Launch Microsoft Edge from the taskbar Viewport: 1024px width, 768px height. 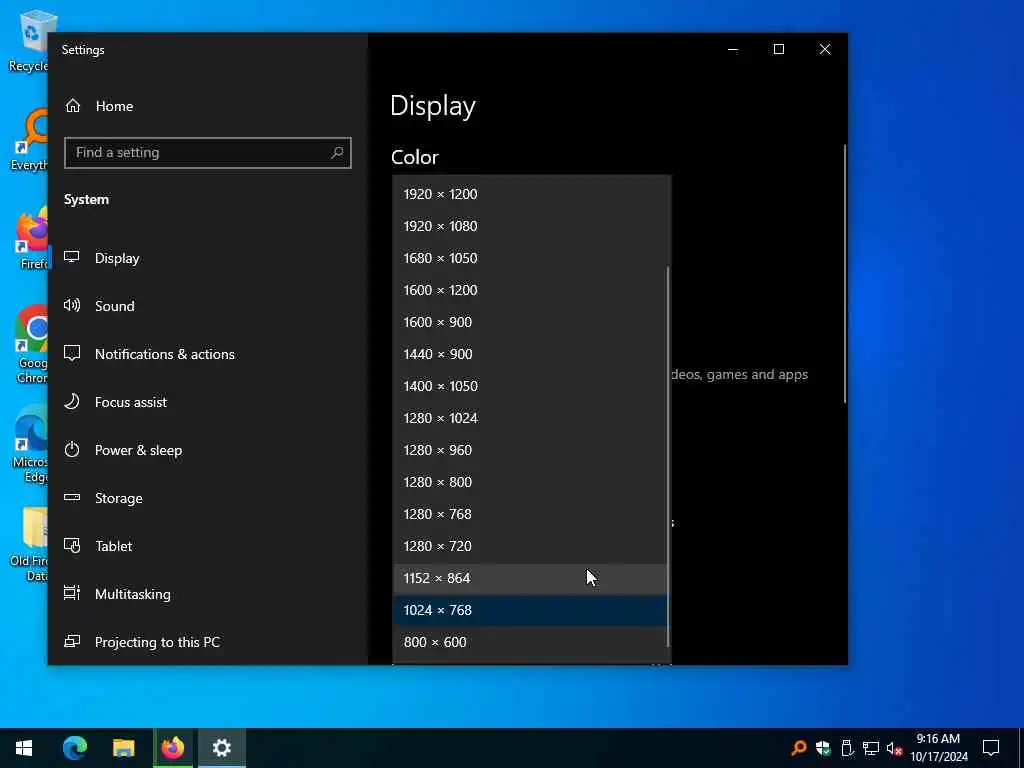pos(74,748)
